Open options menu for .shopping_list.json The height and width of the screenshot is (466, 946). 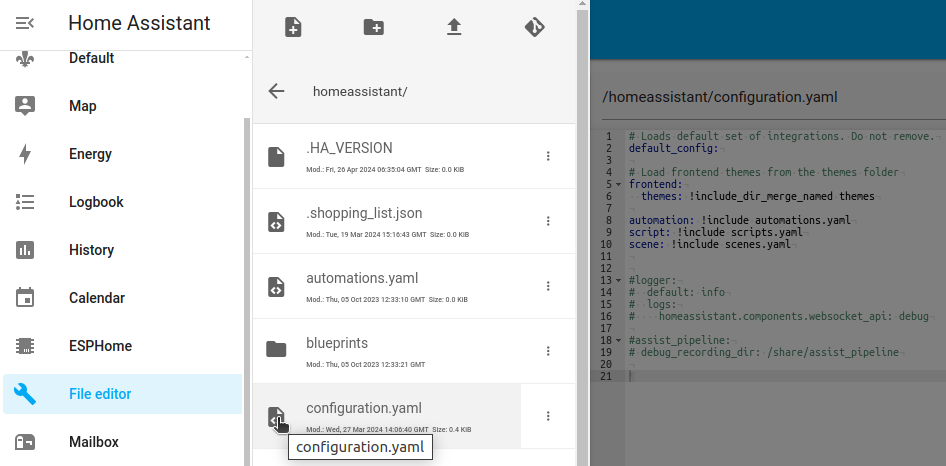pos(547,221)
